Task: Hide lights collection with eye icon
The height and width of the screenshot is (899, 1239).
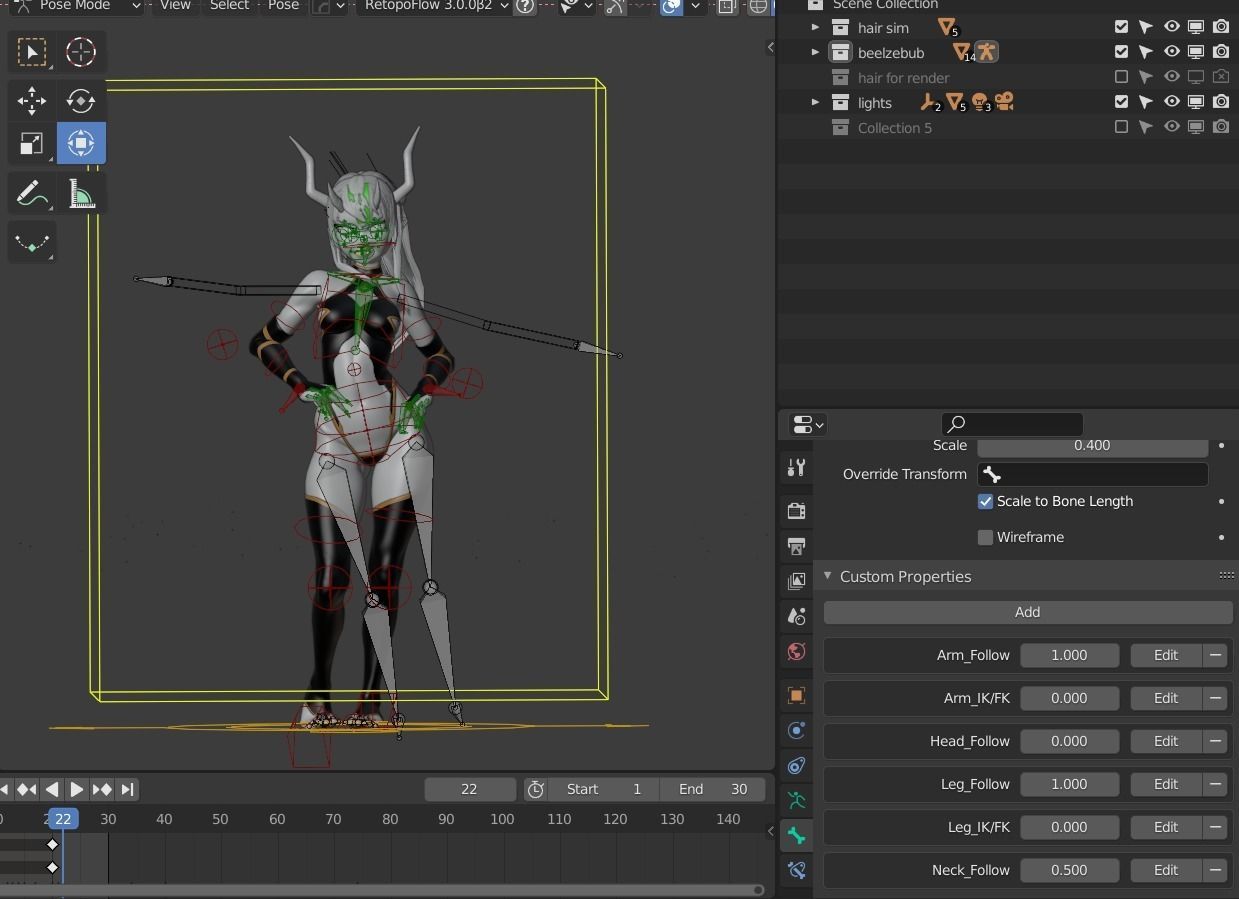Action: coord(1171,102)
